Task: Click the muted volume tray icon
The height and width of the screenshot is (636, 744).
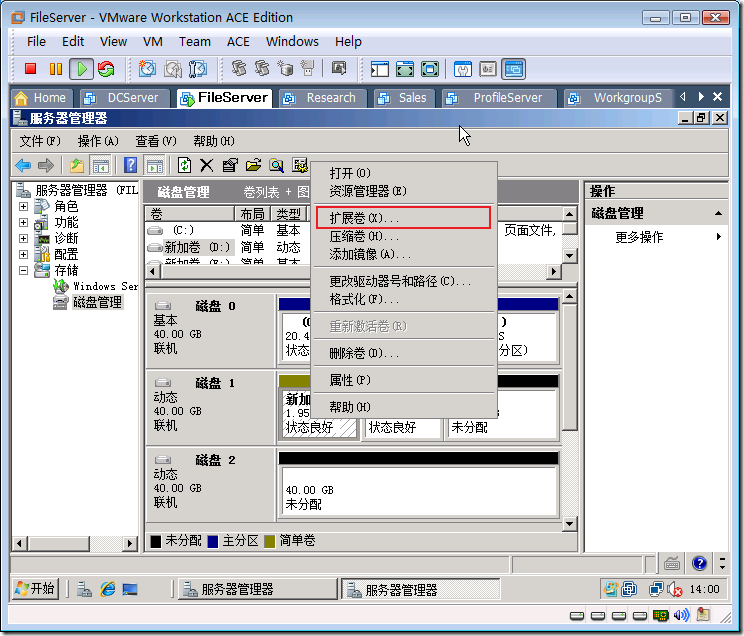Action: [x=674, y=589]
